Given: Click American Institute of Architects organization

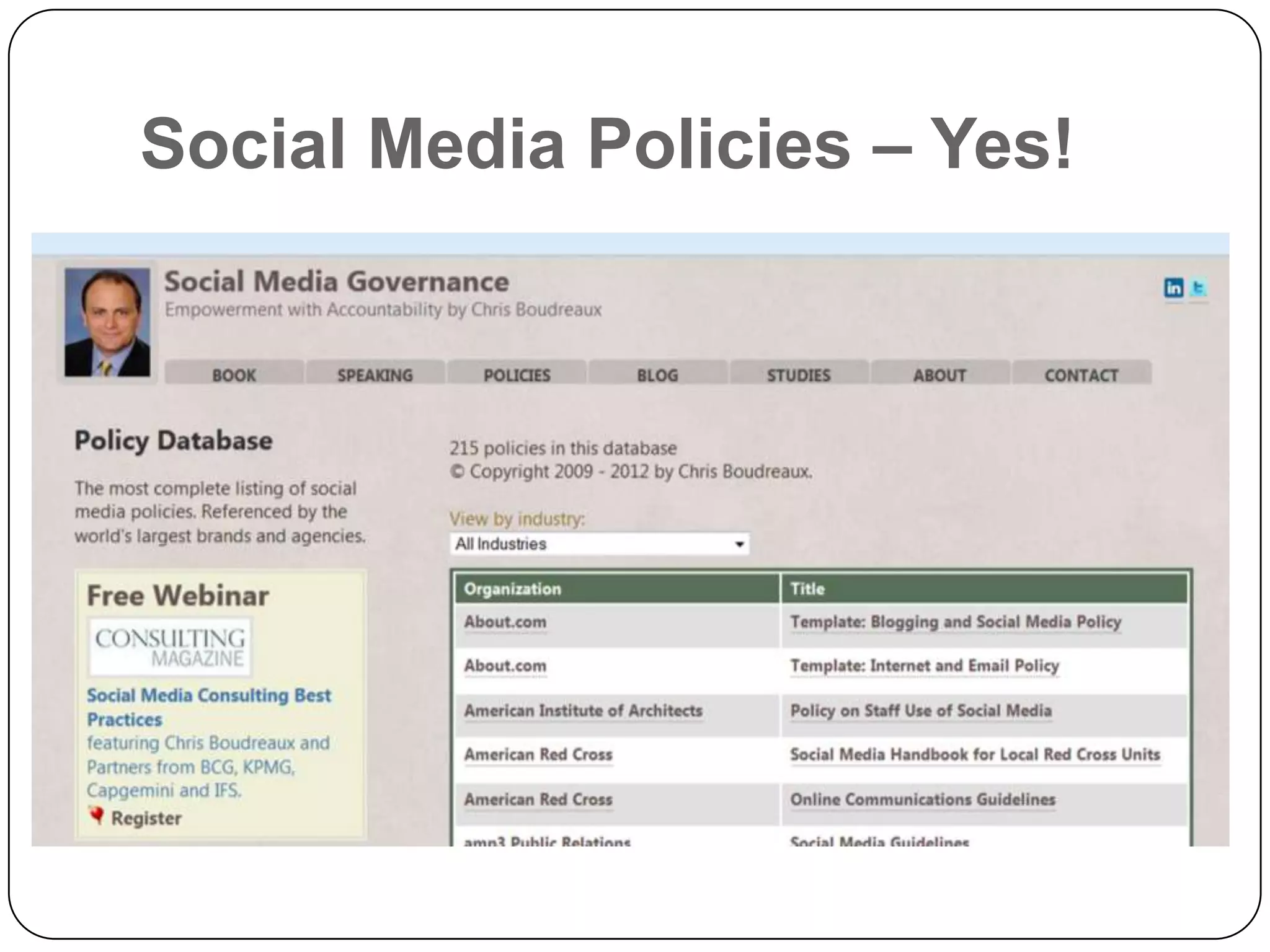Looking at the screenshot, I should click(x=584, y=711).
